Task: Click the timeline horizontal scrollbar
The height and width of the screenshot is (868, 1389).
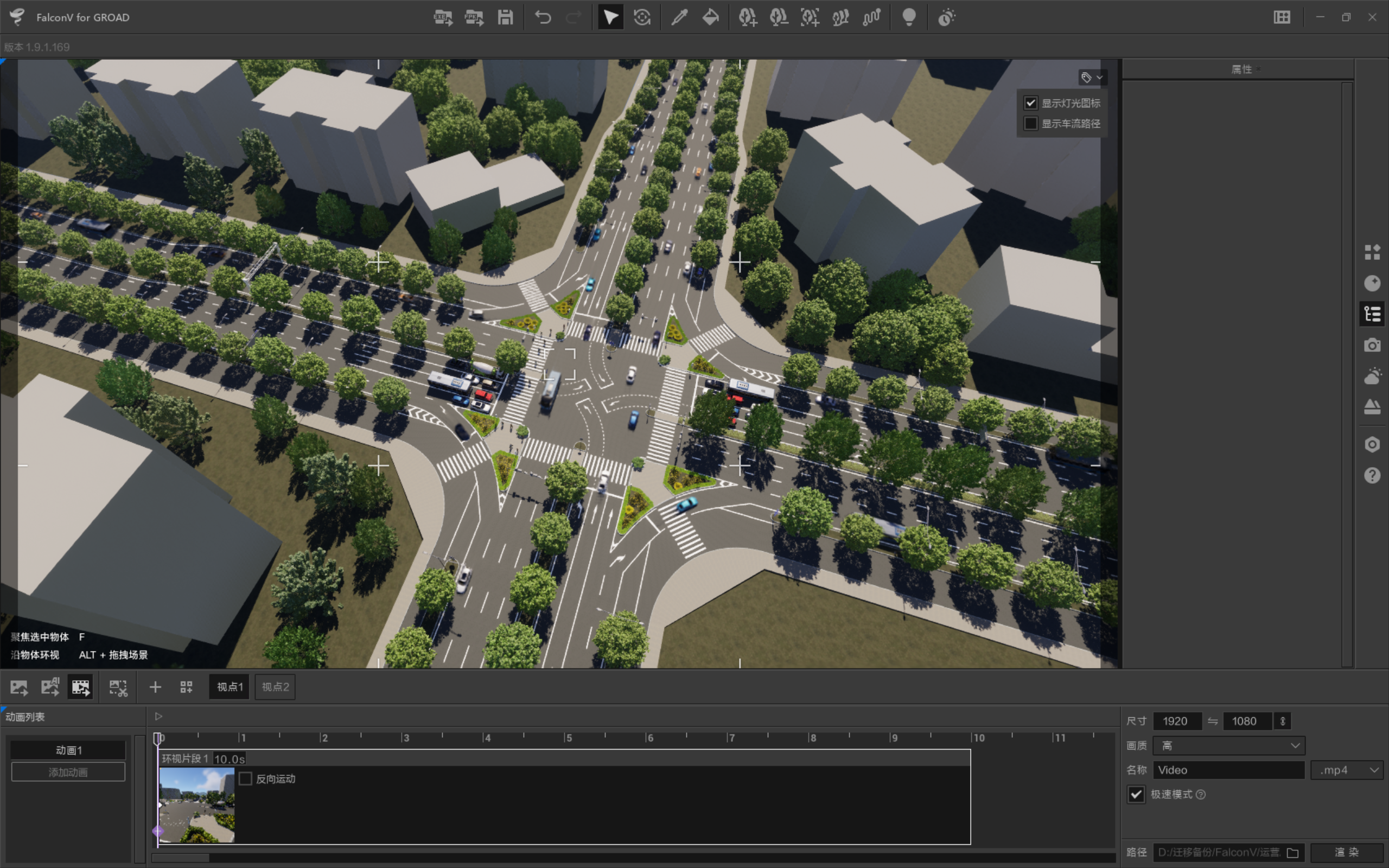Action: click(x=181, y=858)
